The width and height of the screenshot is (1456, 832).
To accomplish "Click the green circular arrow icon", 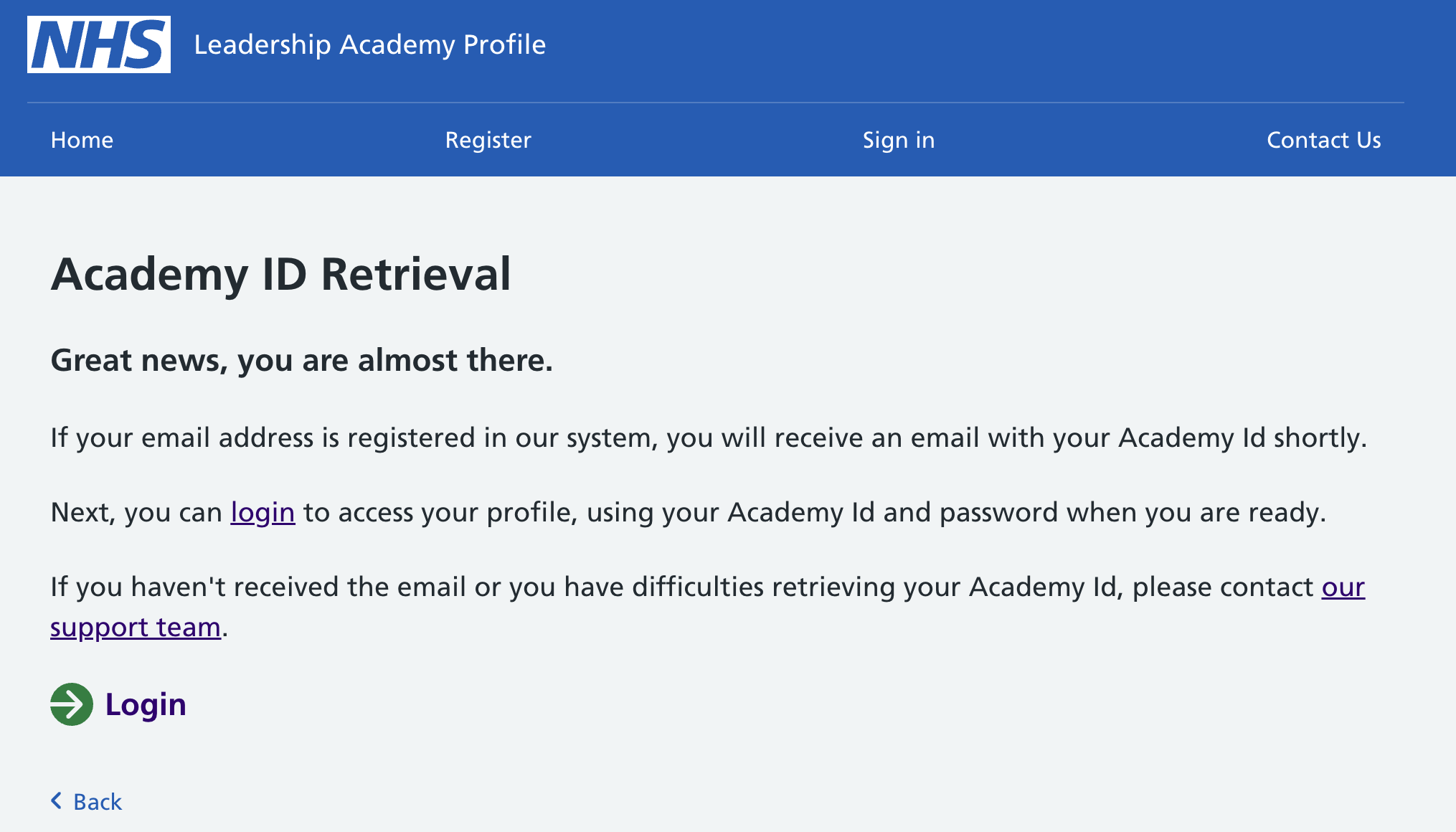I will pyautogui.click(x=72, y=704).
